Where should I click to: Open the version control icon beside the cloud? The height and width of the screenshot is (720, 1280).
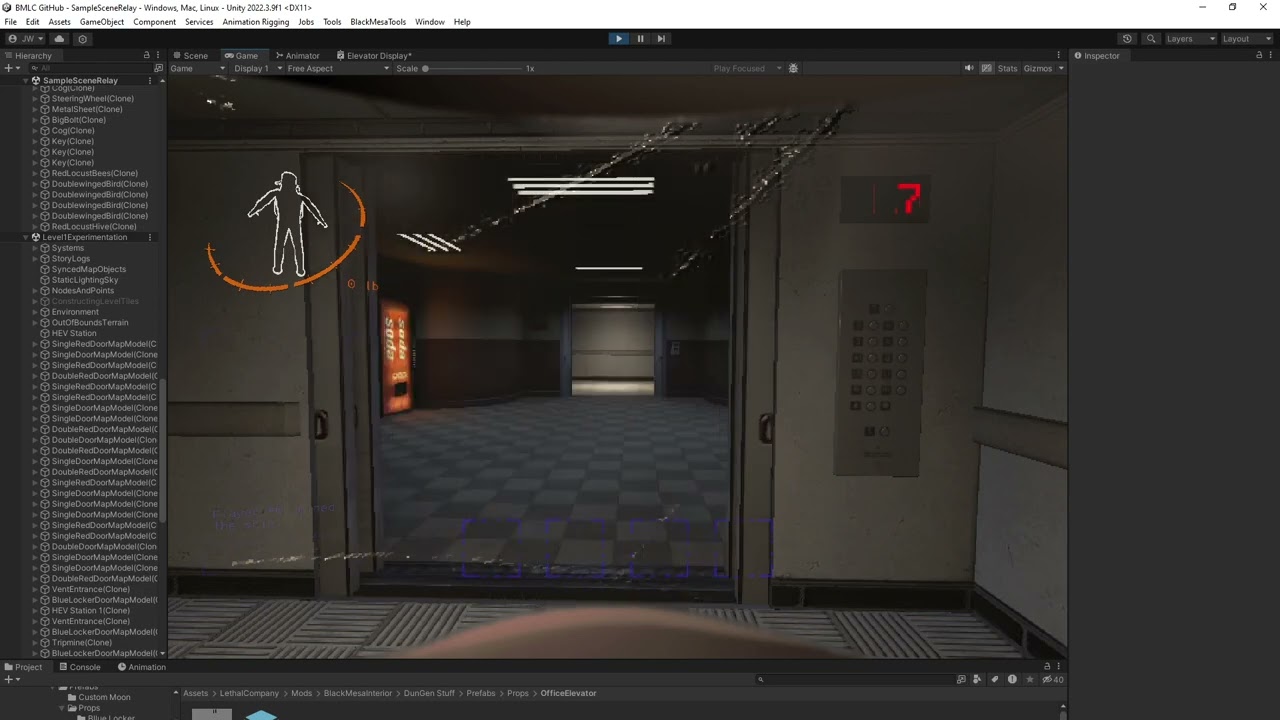point(82,39)
